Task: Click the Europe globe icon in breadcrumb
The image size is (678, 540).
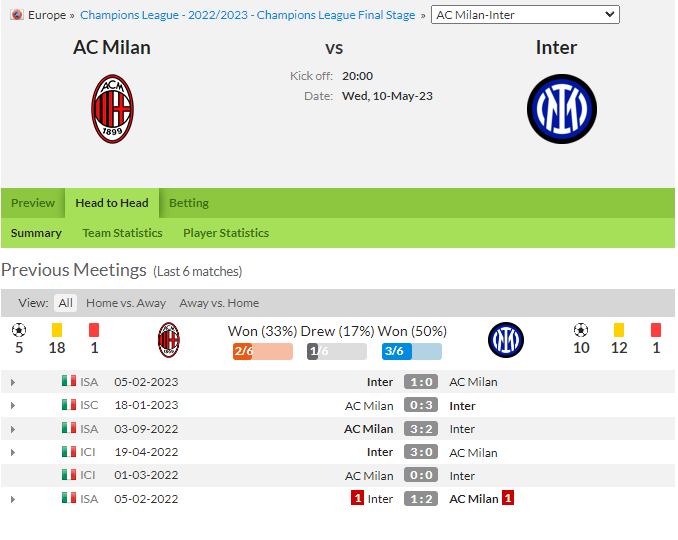Action: pos(17,15)
